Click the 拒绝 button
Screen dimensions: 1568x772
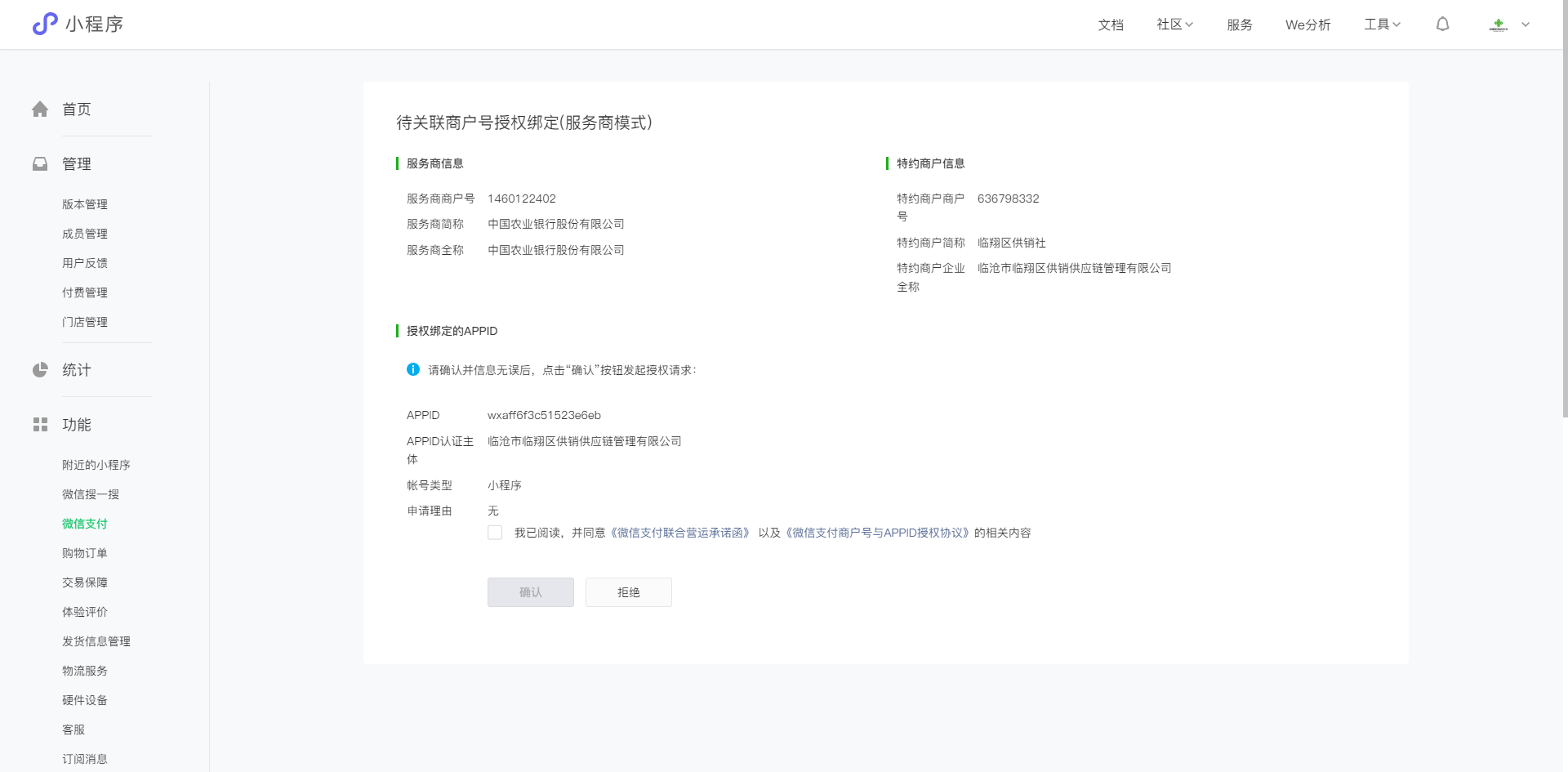click(629, 592)
